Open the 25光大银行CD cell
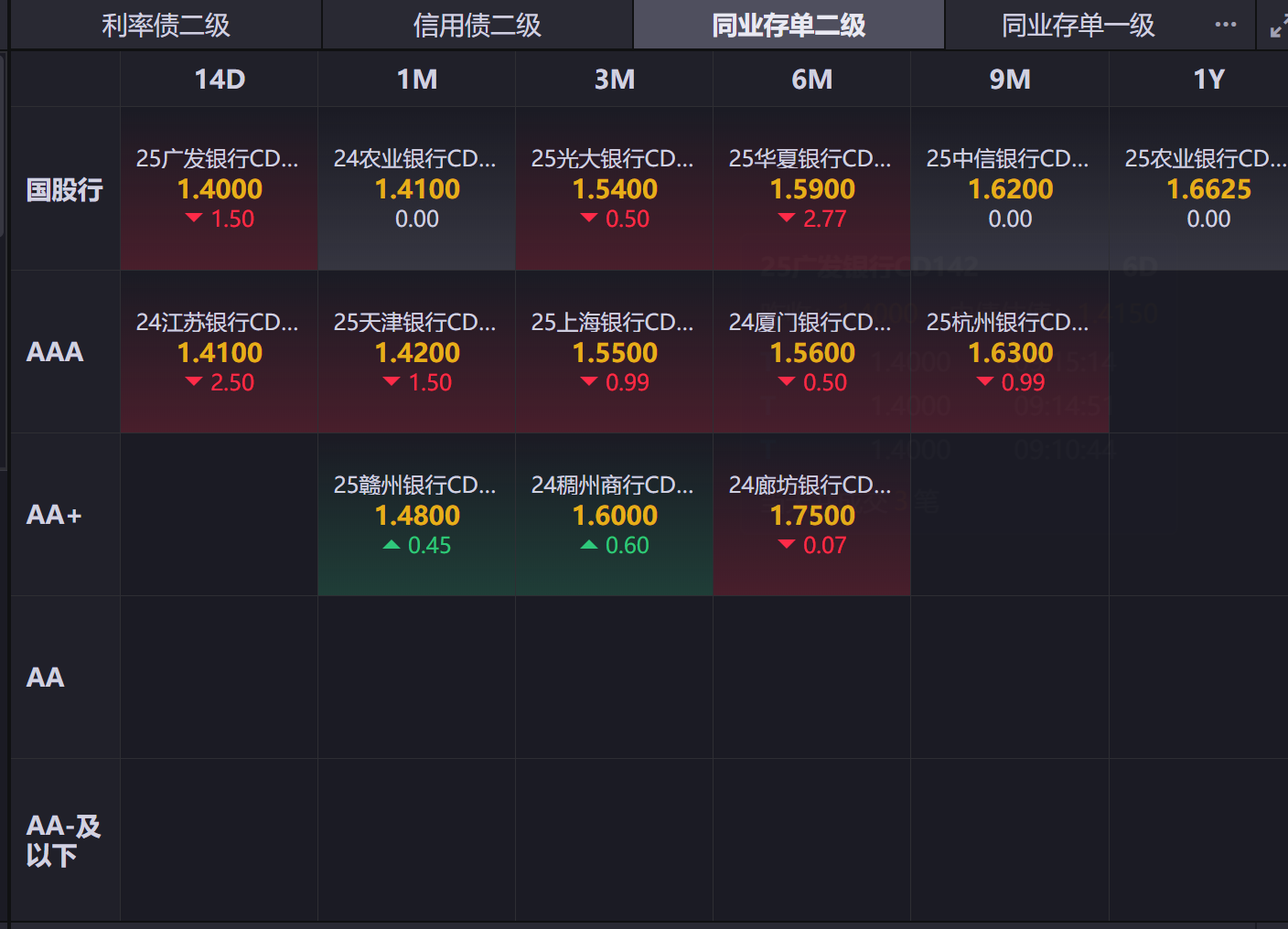Viewport: 1288px width, 929px height. pyautogui.click(x=615, y=189)
